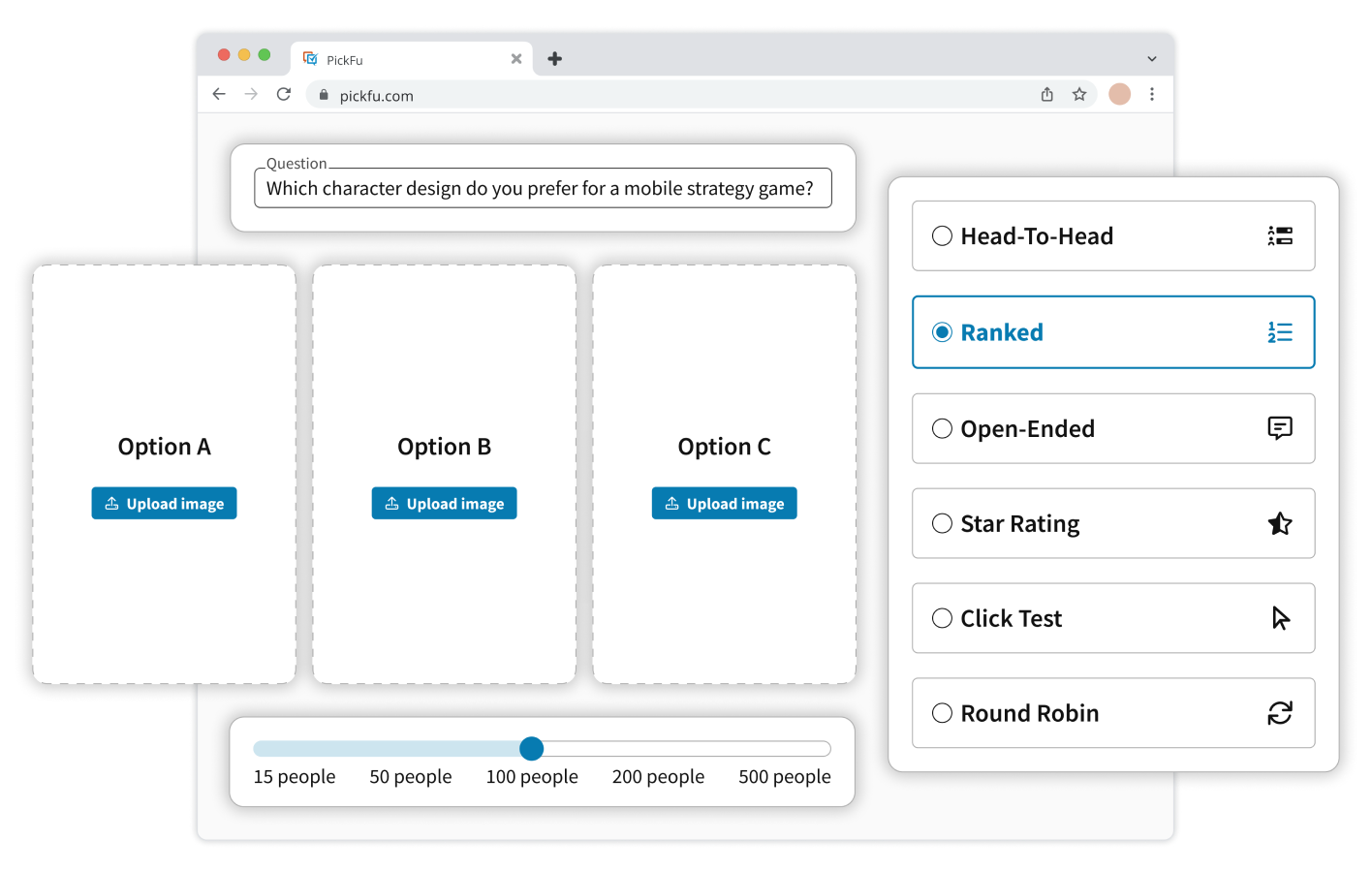Click the Ranked numbered list icon

pos(1280,332)
